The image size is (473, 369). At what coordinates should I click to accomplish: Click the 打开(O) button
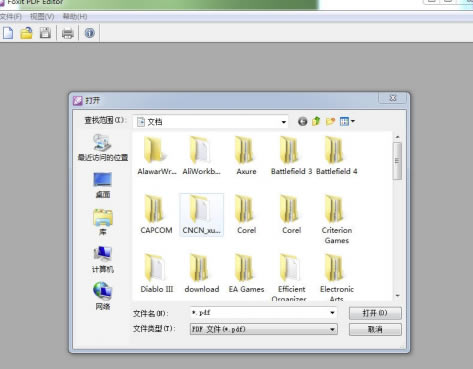pyautogui.click(x=375, y=313)
